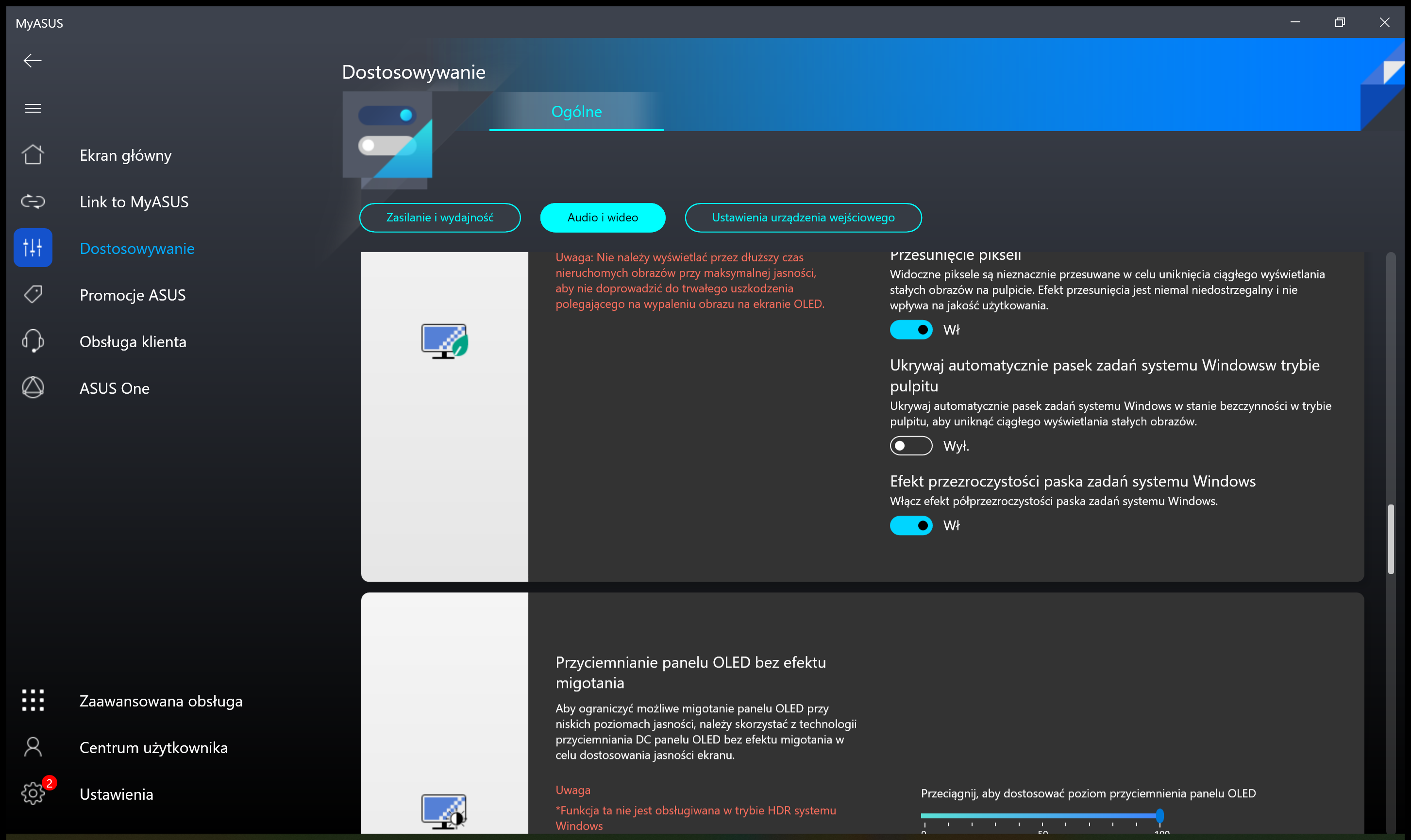Screen dimensions: 1411x840
Task: Go back using the arrow icon
Action: pos(32,61)
